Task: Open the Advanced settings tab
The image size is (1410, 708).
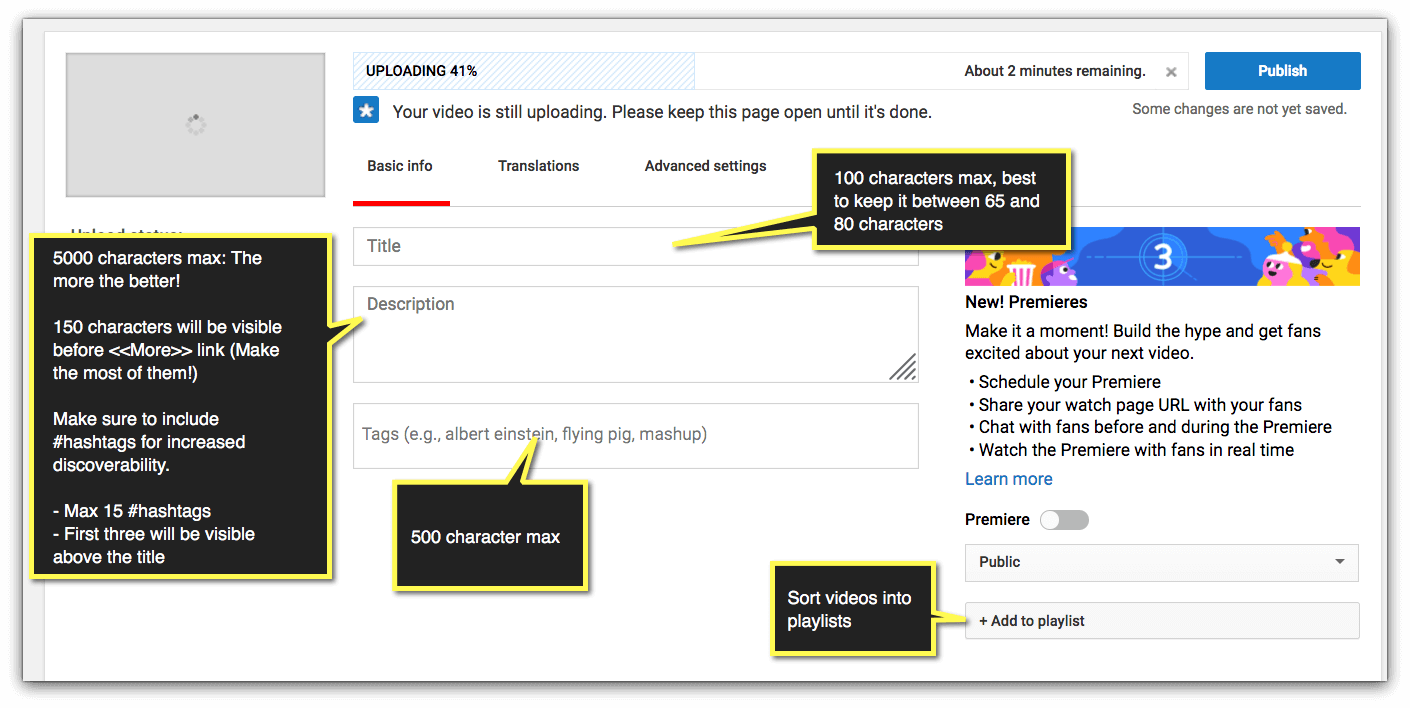Action: click(x=705, y=166)
